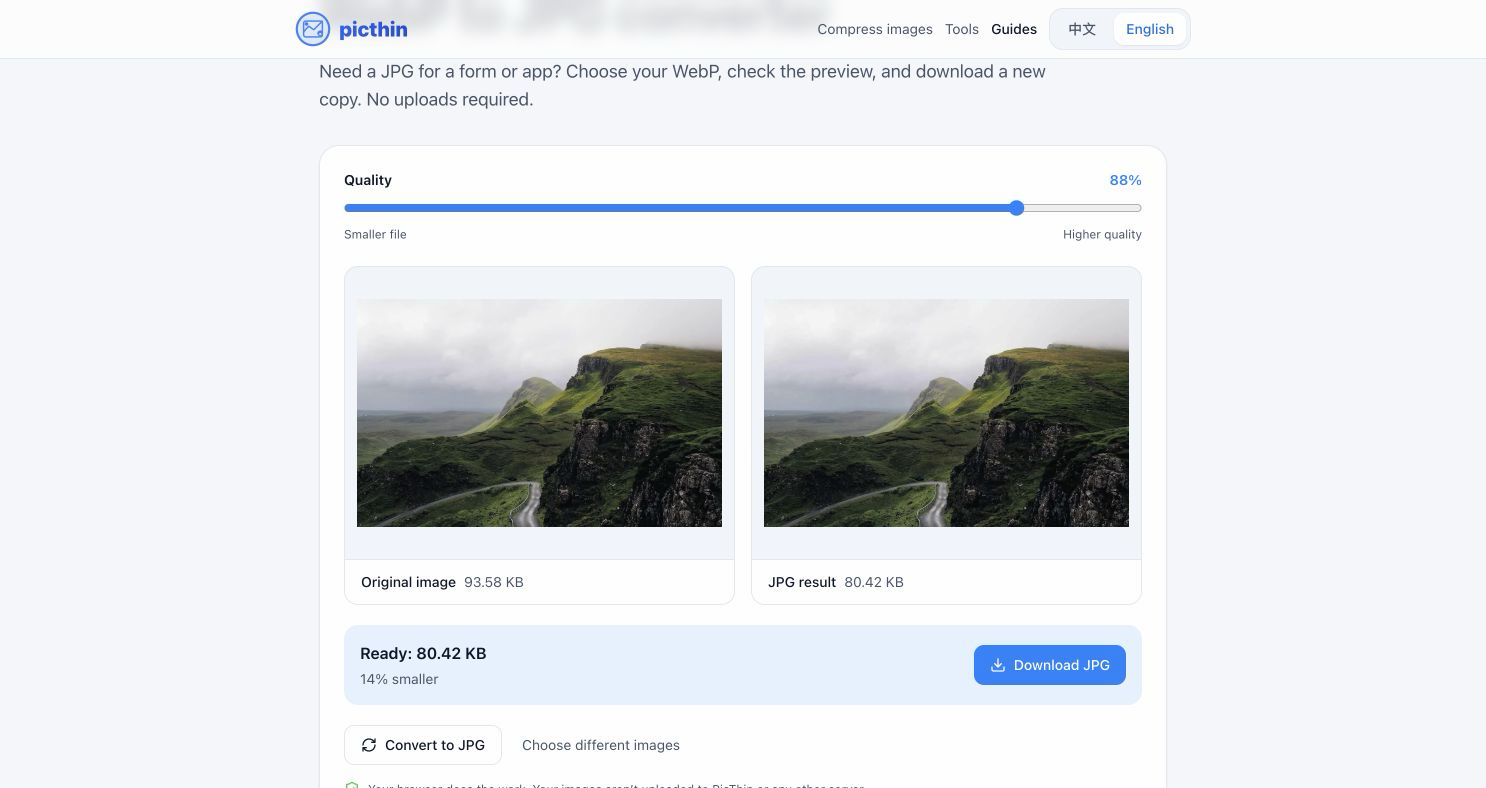Click the picthin envelope logo icon
This screenshot has width=1486, height=788.
(x=313, y=29)
